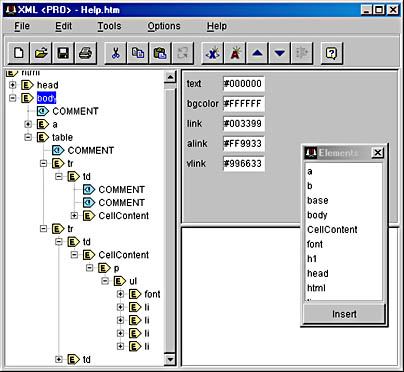Click the link value field #003399
The height and width of the screenshot is (372, 404).
[244, 124]
